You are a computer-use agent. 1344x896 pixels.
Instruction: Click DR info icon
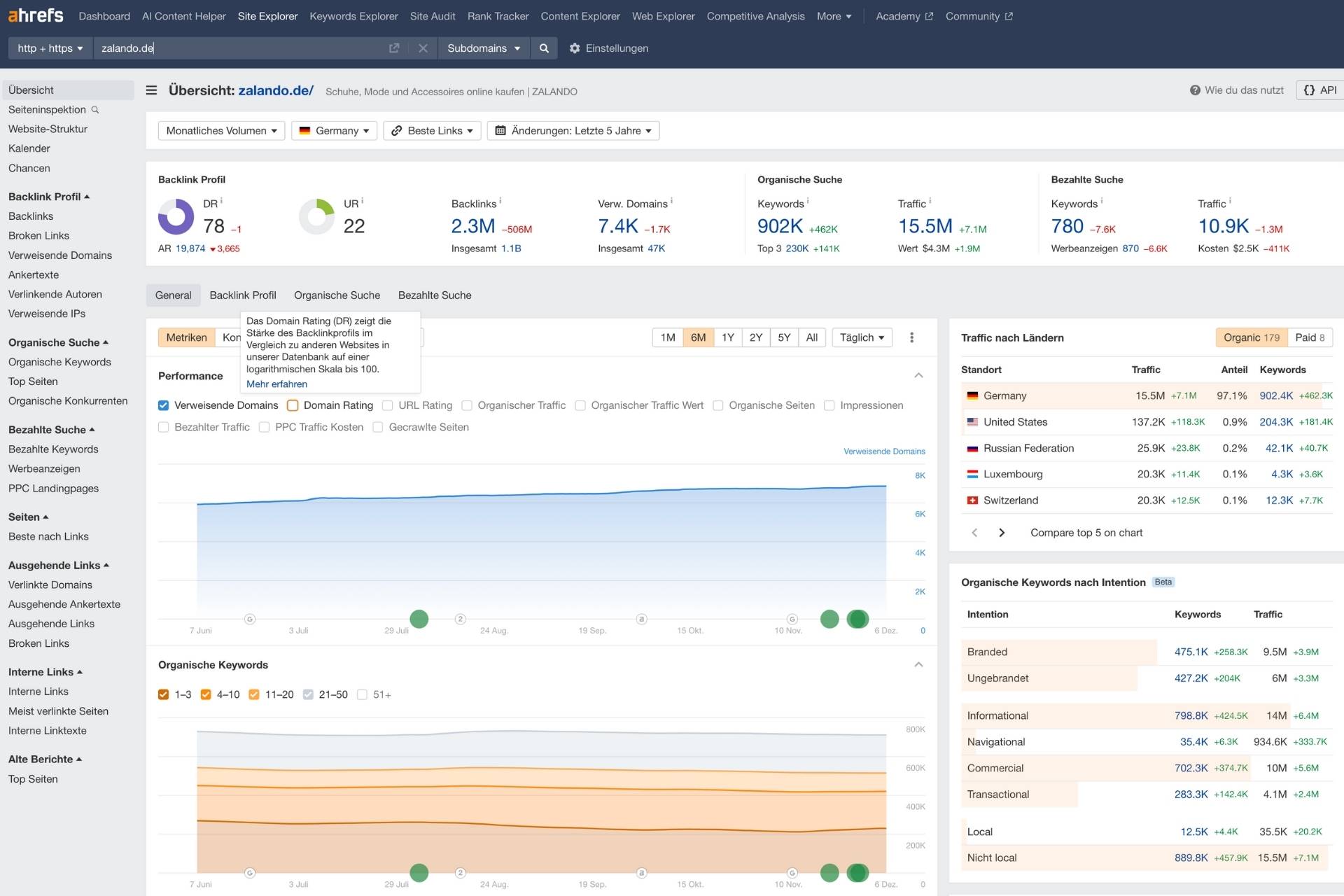222,201
